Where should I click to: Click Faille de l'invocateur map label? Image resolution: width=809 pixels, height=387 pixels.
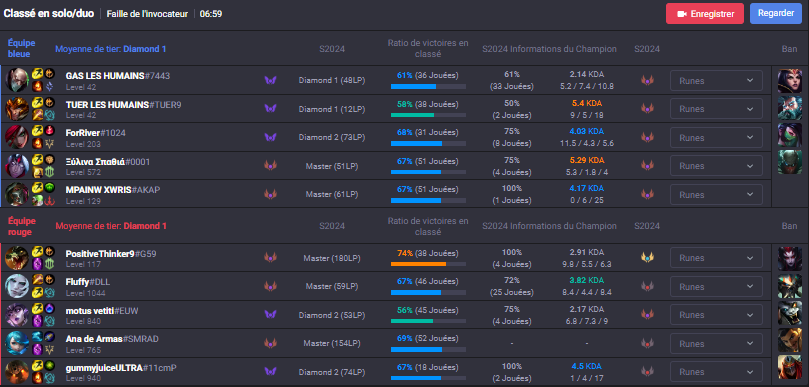147,14
